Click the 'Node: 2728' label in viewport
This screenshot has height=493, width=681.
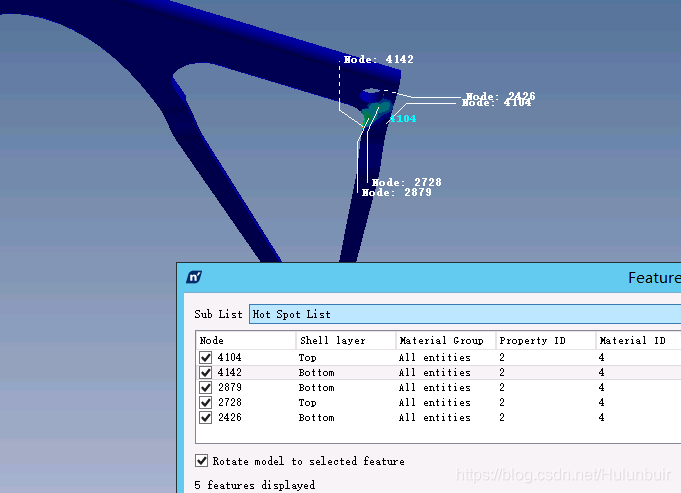click(407, 182)
